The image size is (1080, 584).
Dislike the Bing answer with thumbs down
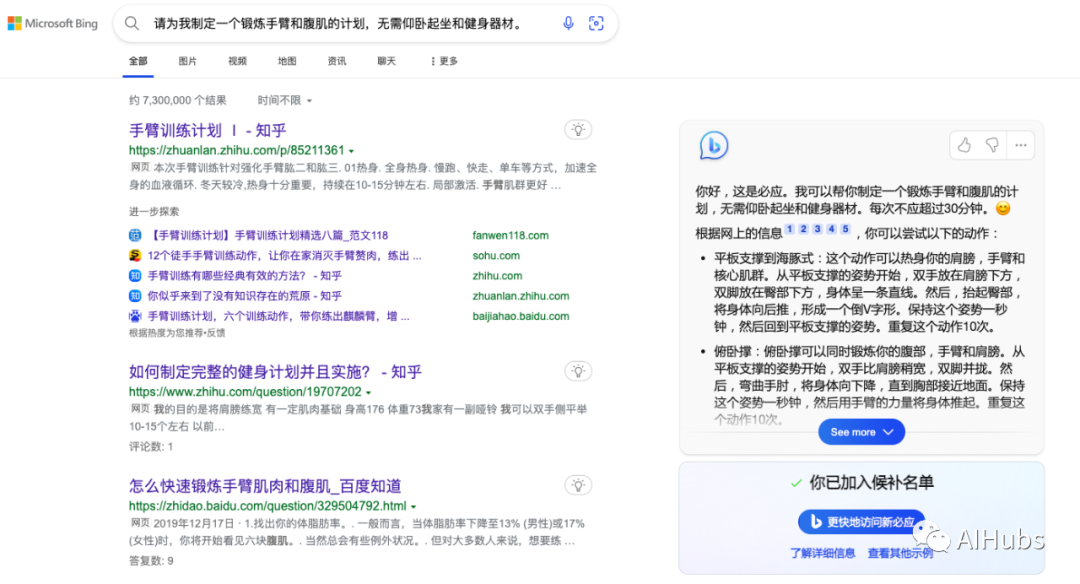tap(992, 145)
